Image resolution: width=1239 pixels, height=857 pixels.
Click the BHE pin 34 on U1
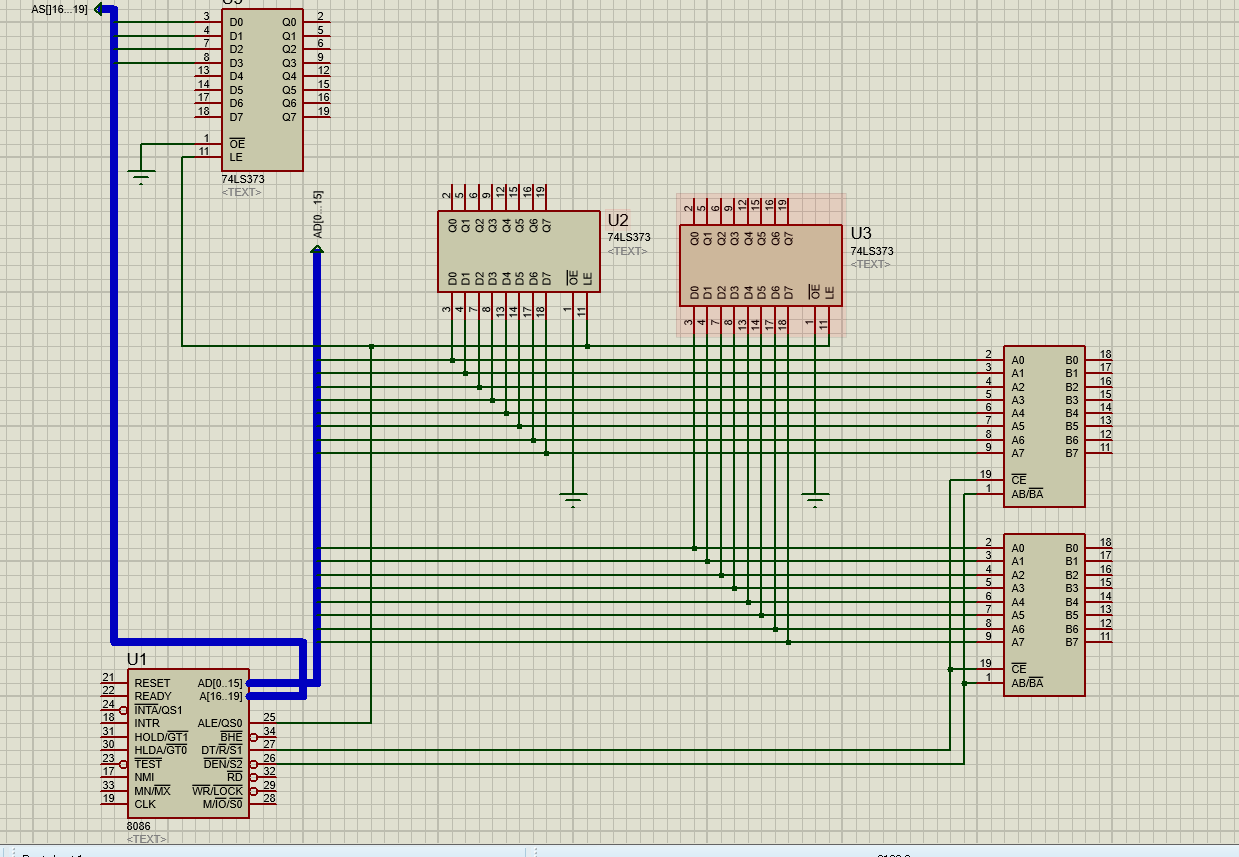point(263,736)
